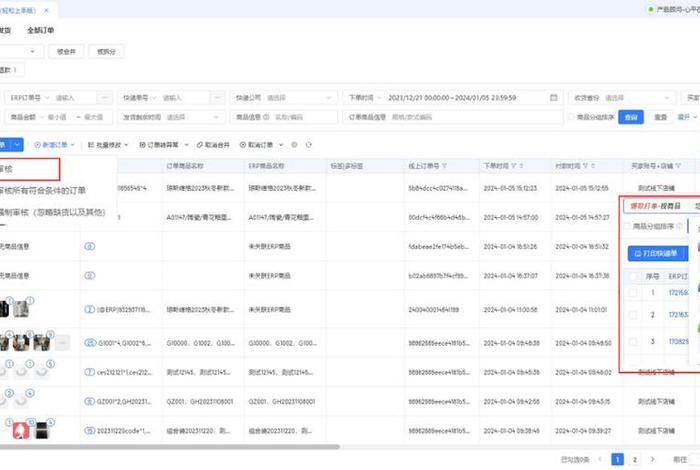Click filter icon on 线上订单号 column
Screen dimensions: 700x470
444,166
